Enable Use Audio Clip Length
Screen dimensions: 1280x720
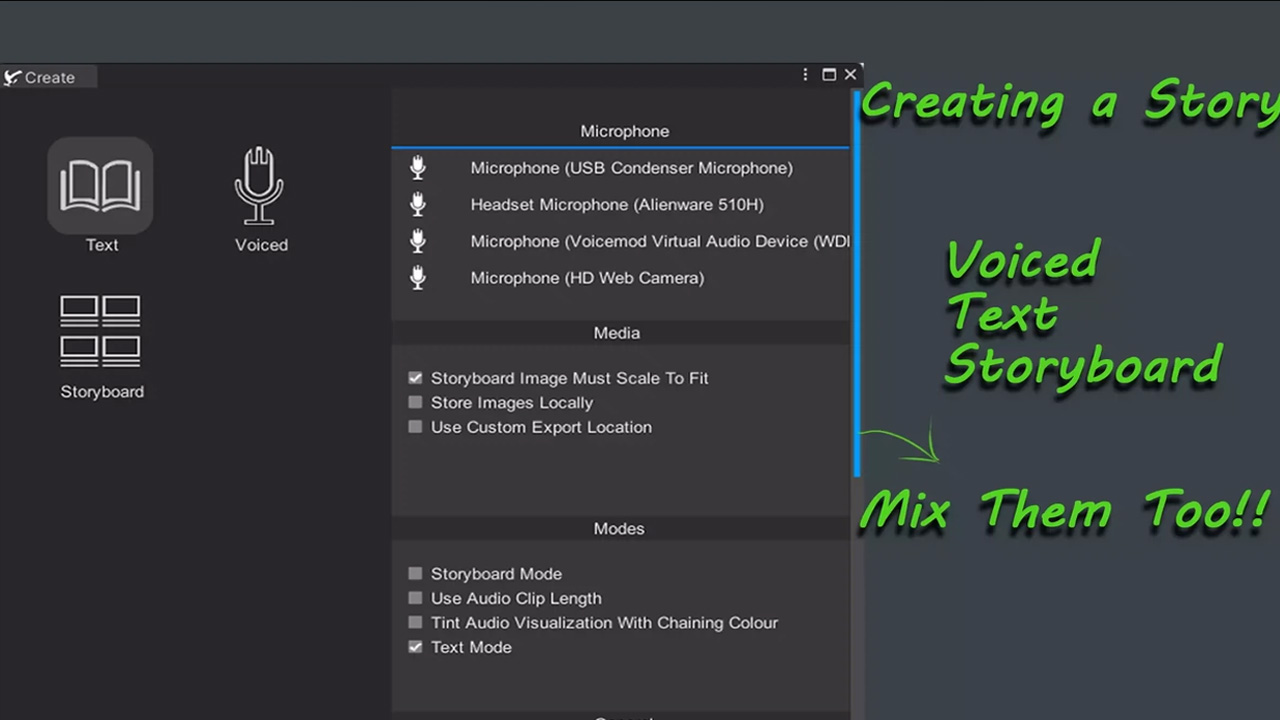point(415,598)
